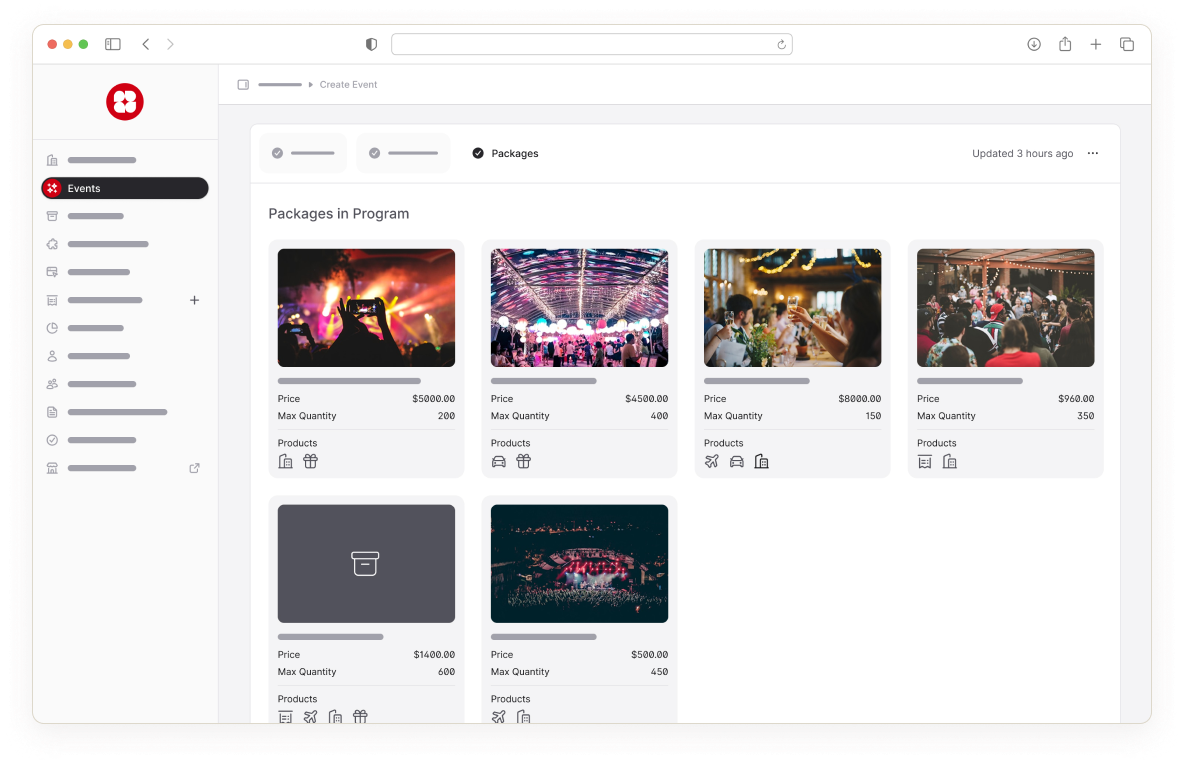Reload page using the refresh icon
Screen dimensions: 1184x764
point(781,44)
